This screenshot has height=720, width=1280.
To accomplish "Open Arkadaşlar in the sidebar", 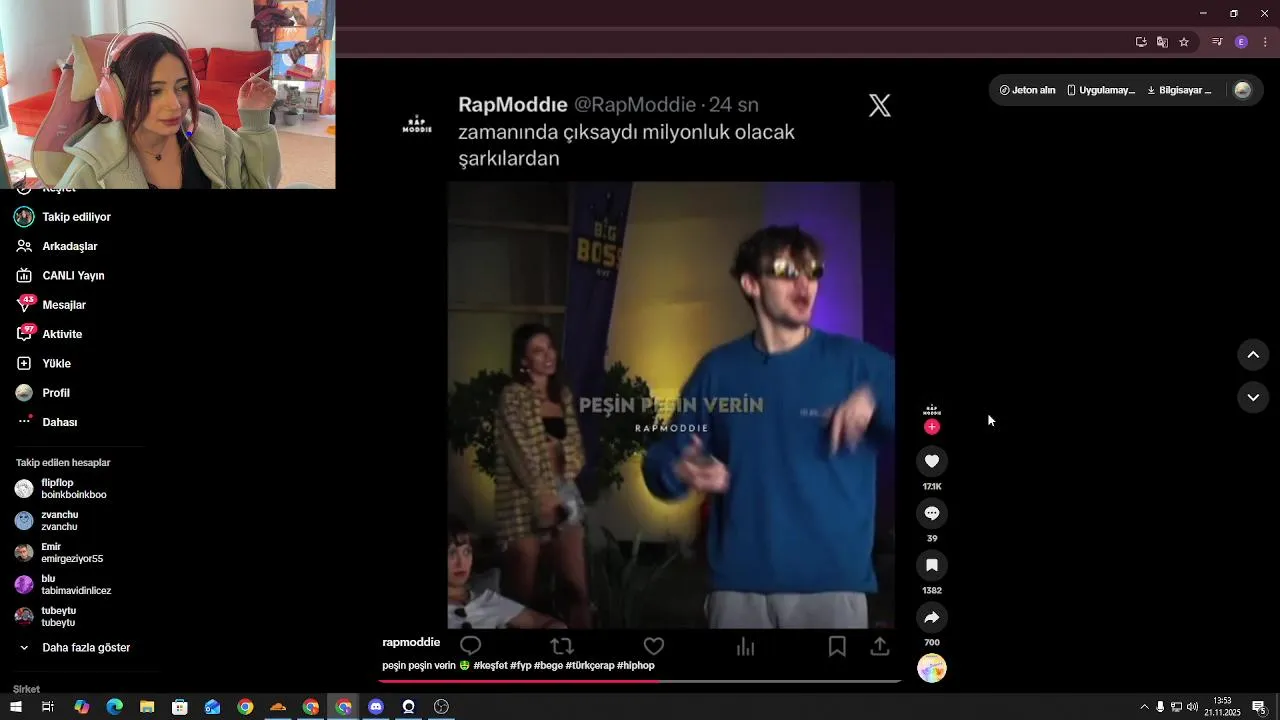I will [x=56, y=246].
